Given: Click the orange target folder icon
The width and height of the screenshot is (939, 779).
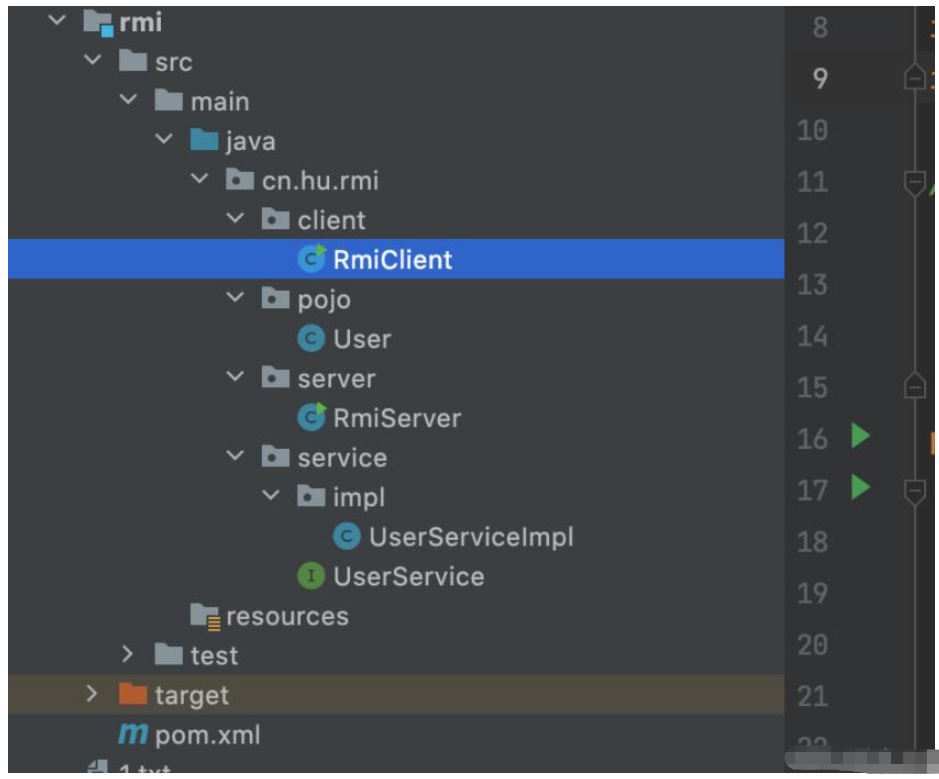Looking at the screenshot, I should 133,695.
